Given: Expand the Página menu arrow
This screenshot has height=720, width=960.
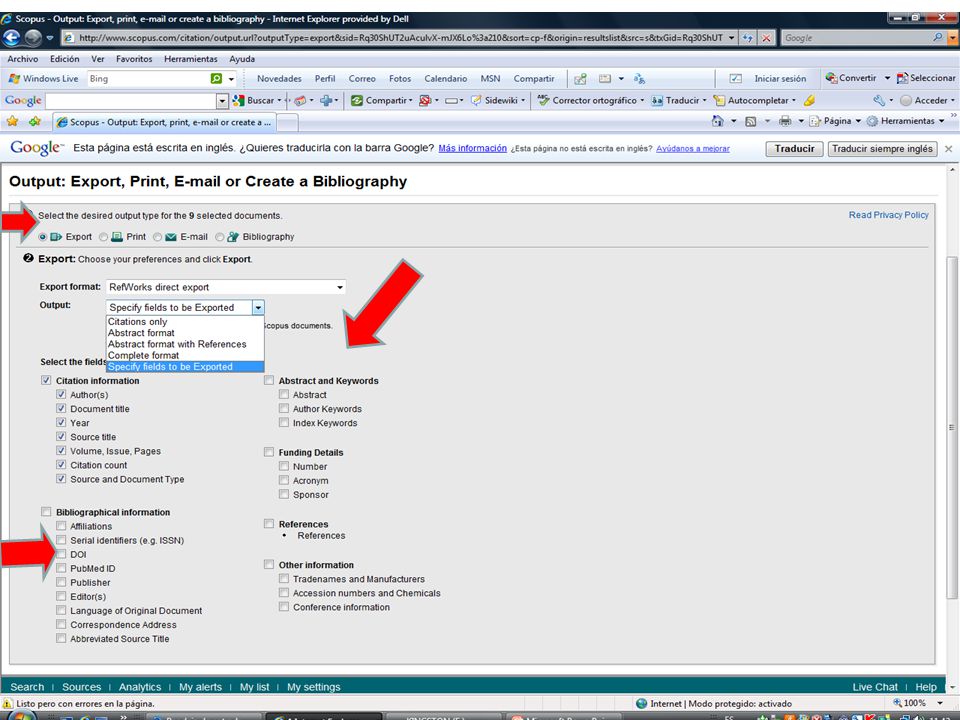Looking at the screenshot, I should coord(858,121).
